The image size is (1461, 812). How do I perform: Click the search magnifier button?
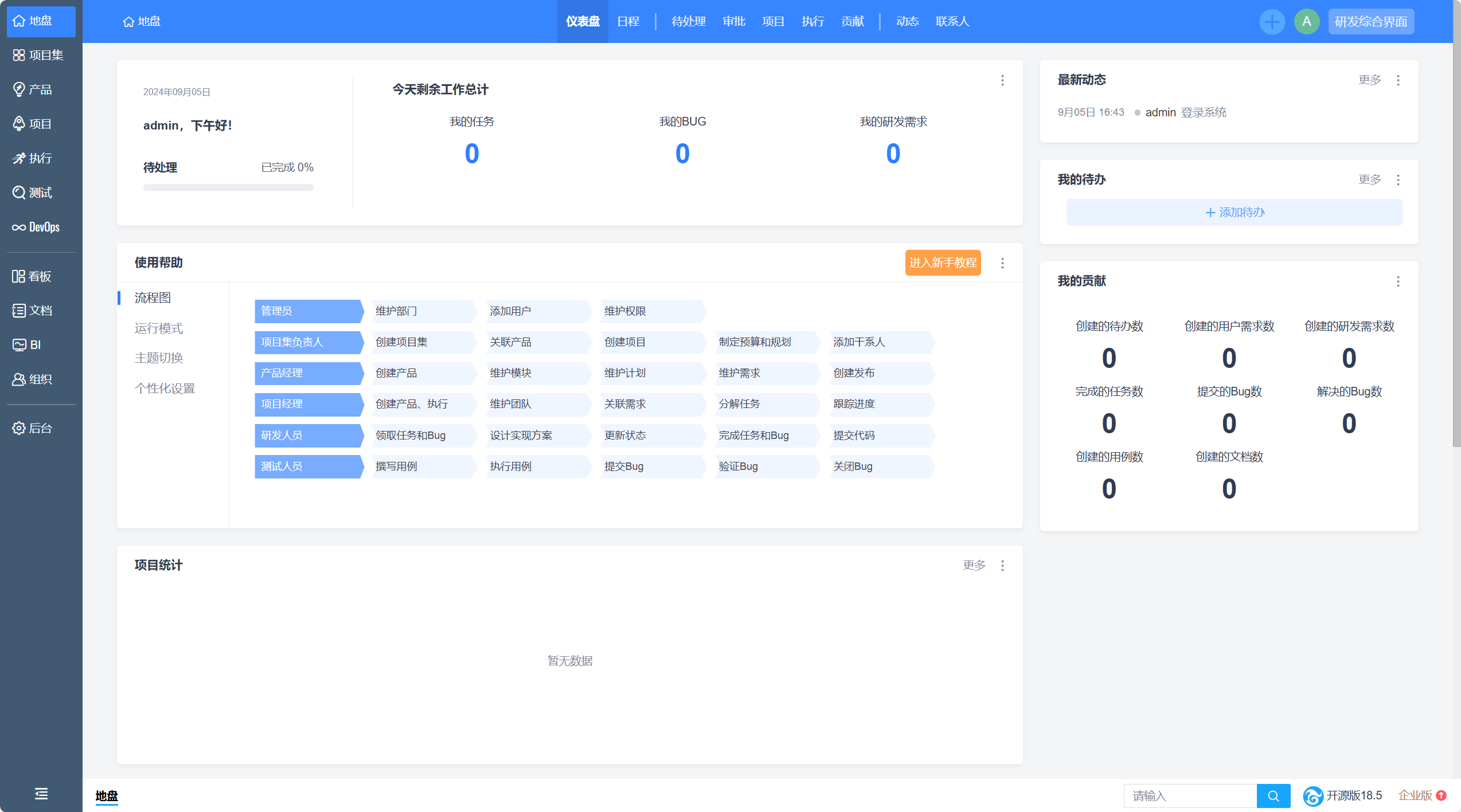1274,796
